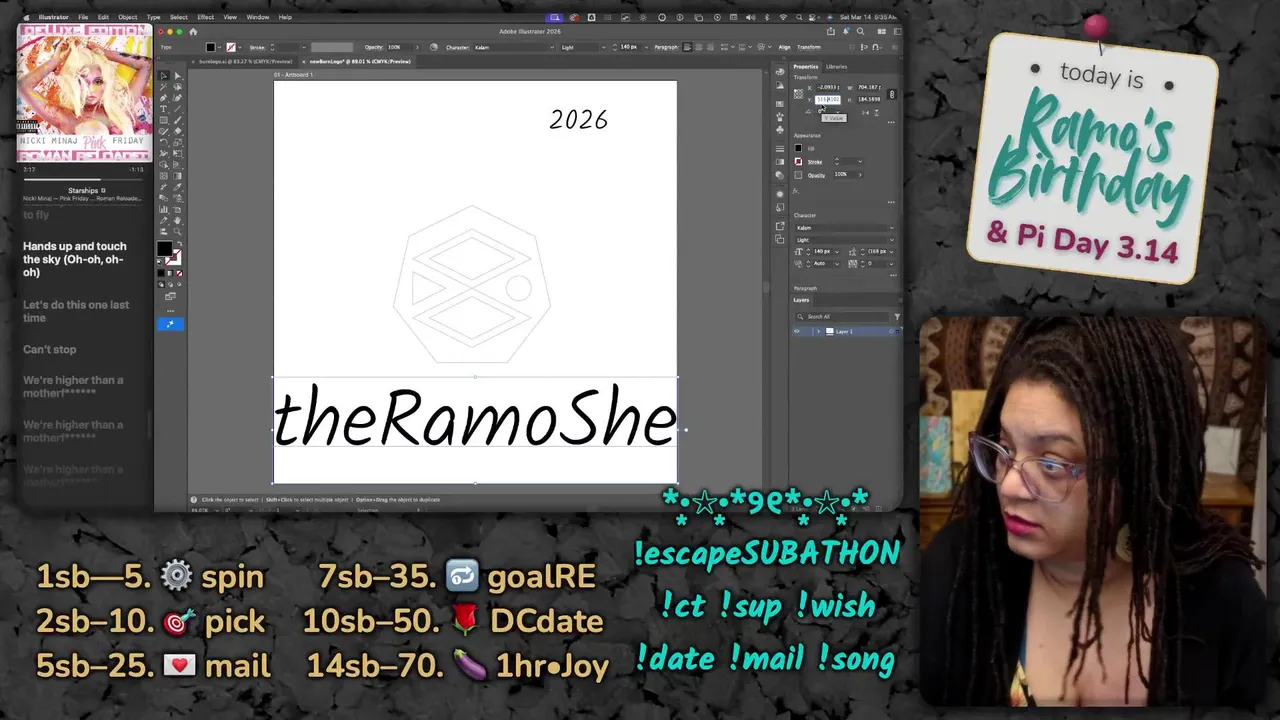Select the Pen tool

(x=164, y=98)
